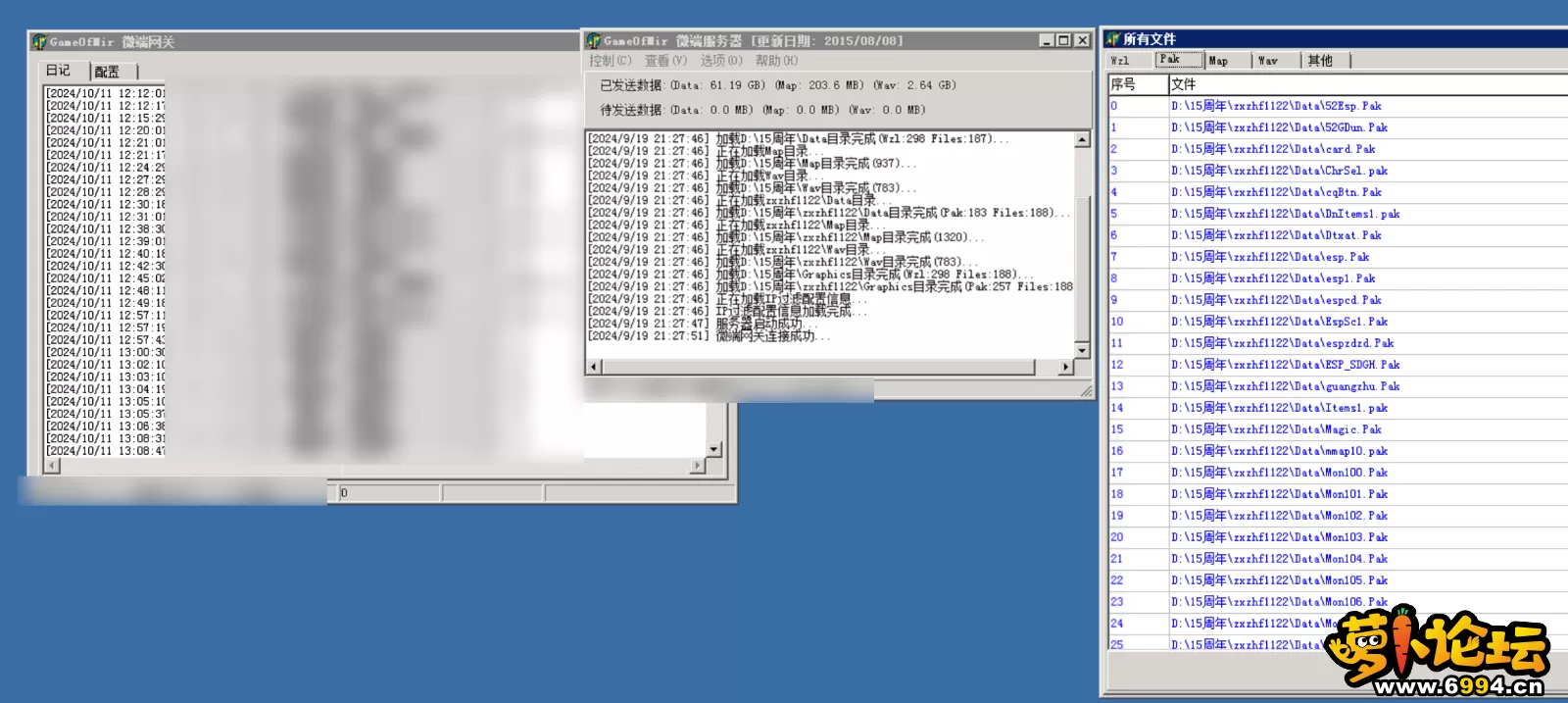Select file row mmap10.pak
The width and height of the screenshot is (1568, 703).
(1338, 451)
